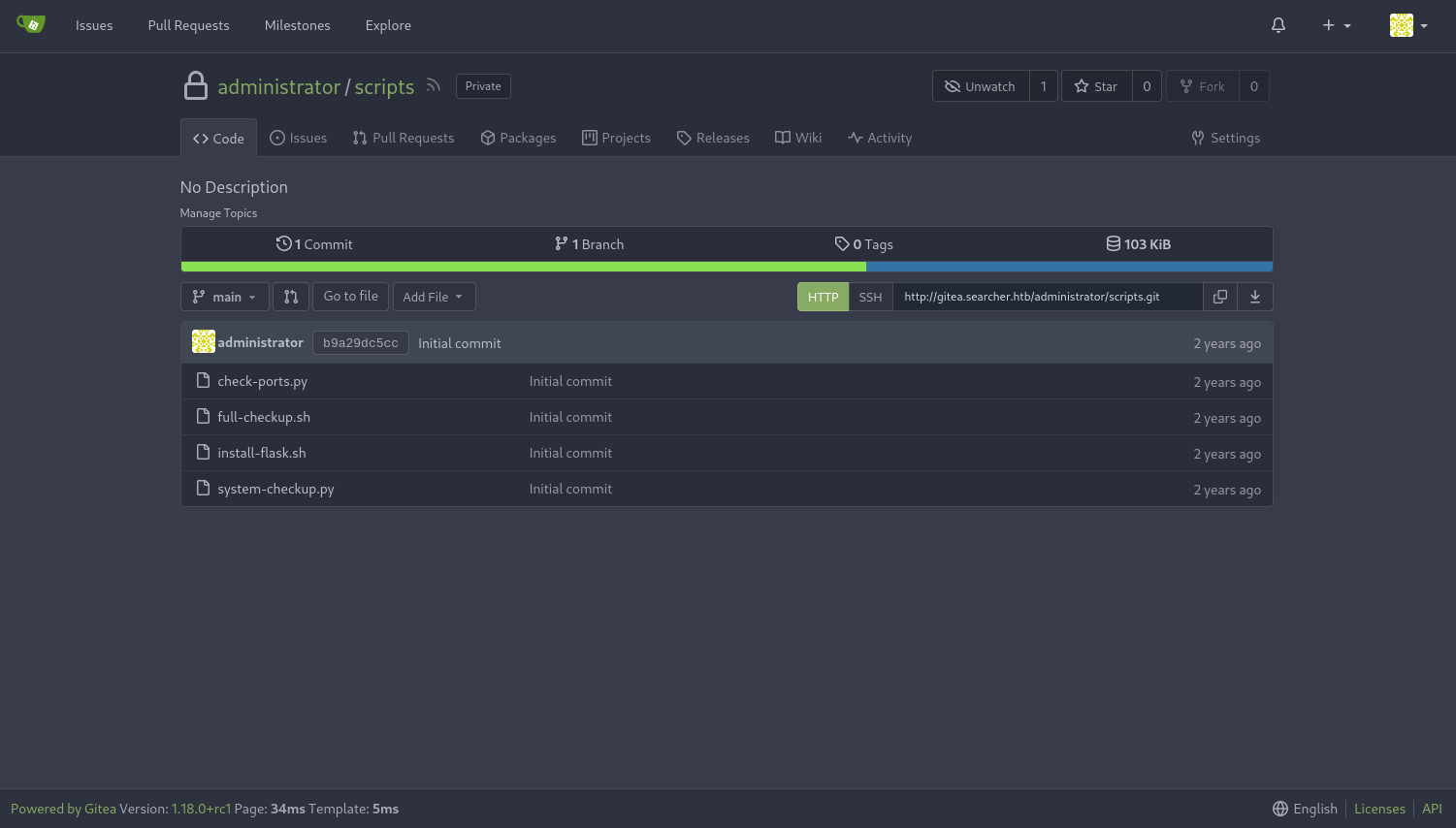Star this repository
Image resolution: width=1456 pixels, height=828 pixels.
(x=1096, y=86)
